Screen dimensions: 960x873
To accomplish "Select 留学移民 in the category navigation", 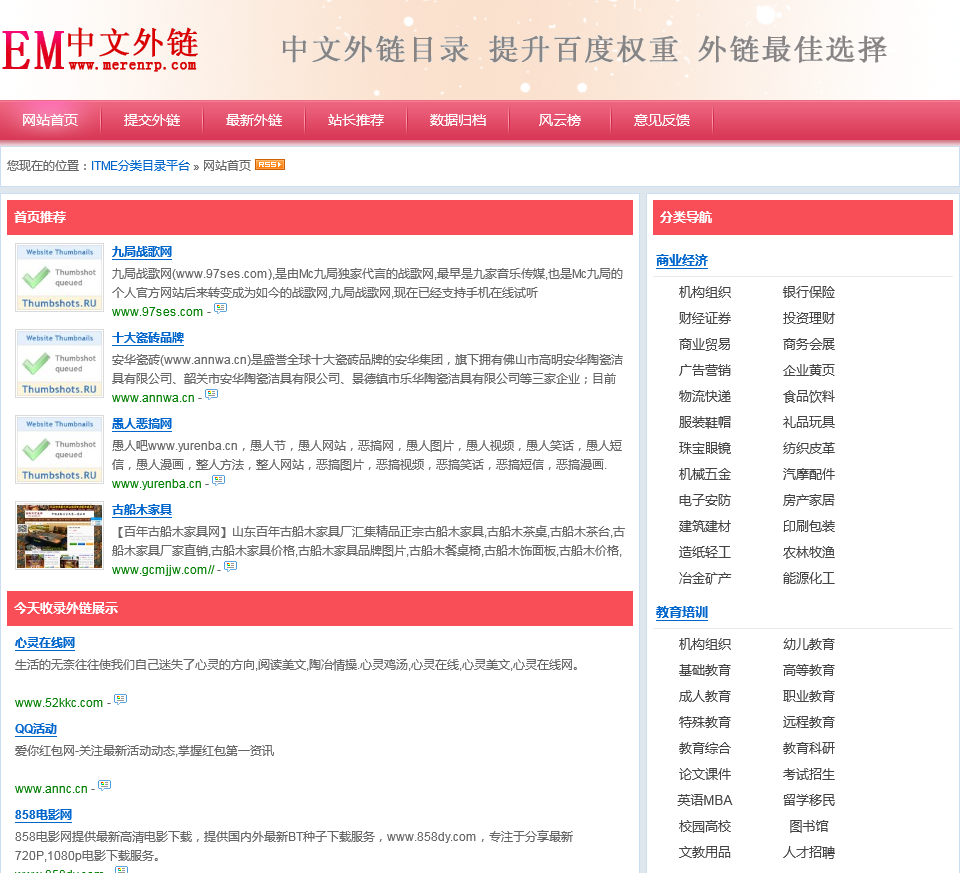I will [x=808, y=801].
